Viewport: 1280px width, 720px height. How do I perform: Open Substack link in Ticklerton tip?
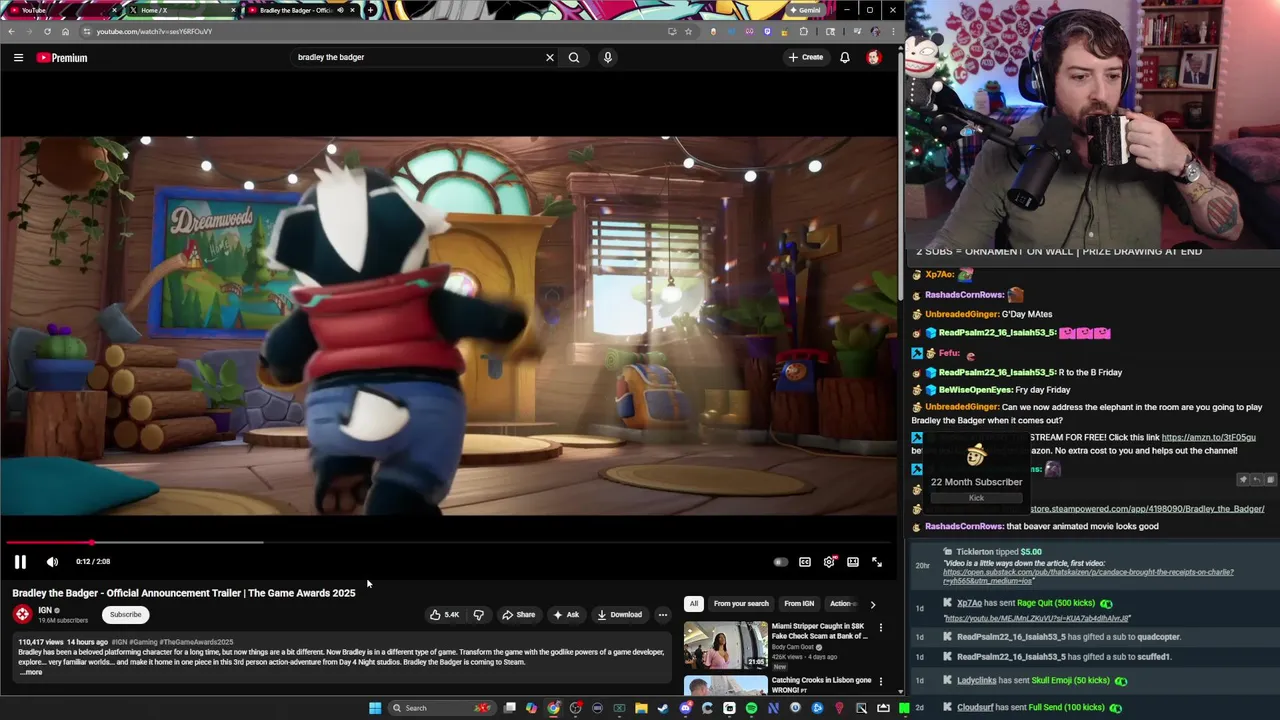point(1088,576)
